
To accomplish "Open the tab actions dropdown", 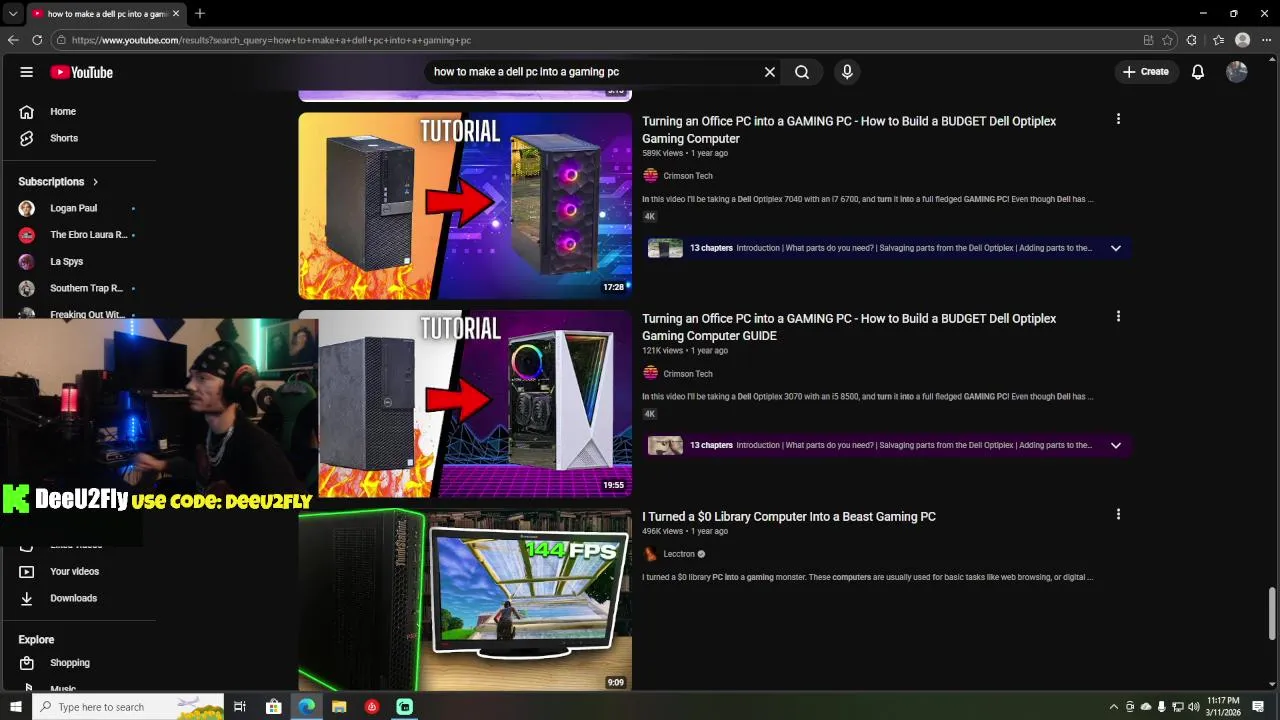I will (x=13, y=14).
